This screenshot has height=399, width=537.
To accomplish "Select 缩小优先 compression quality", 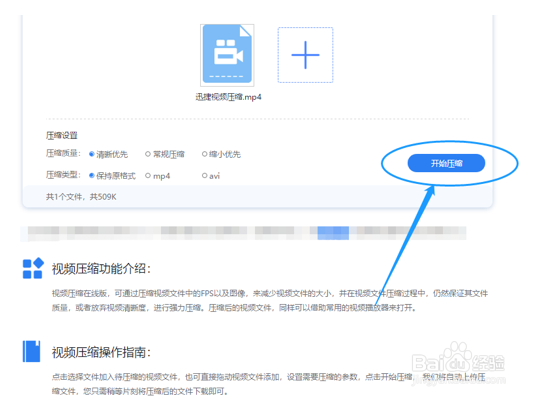I will [221, 154].
